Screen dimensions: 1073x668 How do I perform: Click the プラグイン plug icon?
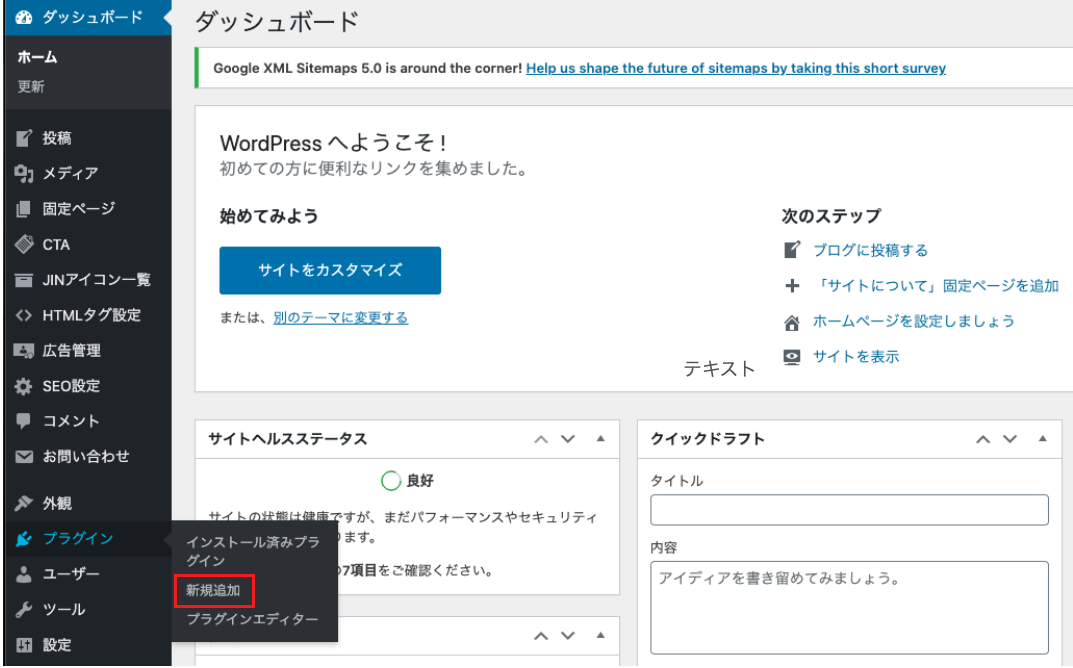24,539
